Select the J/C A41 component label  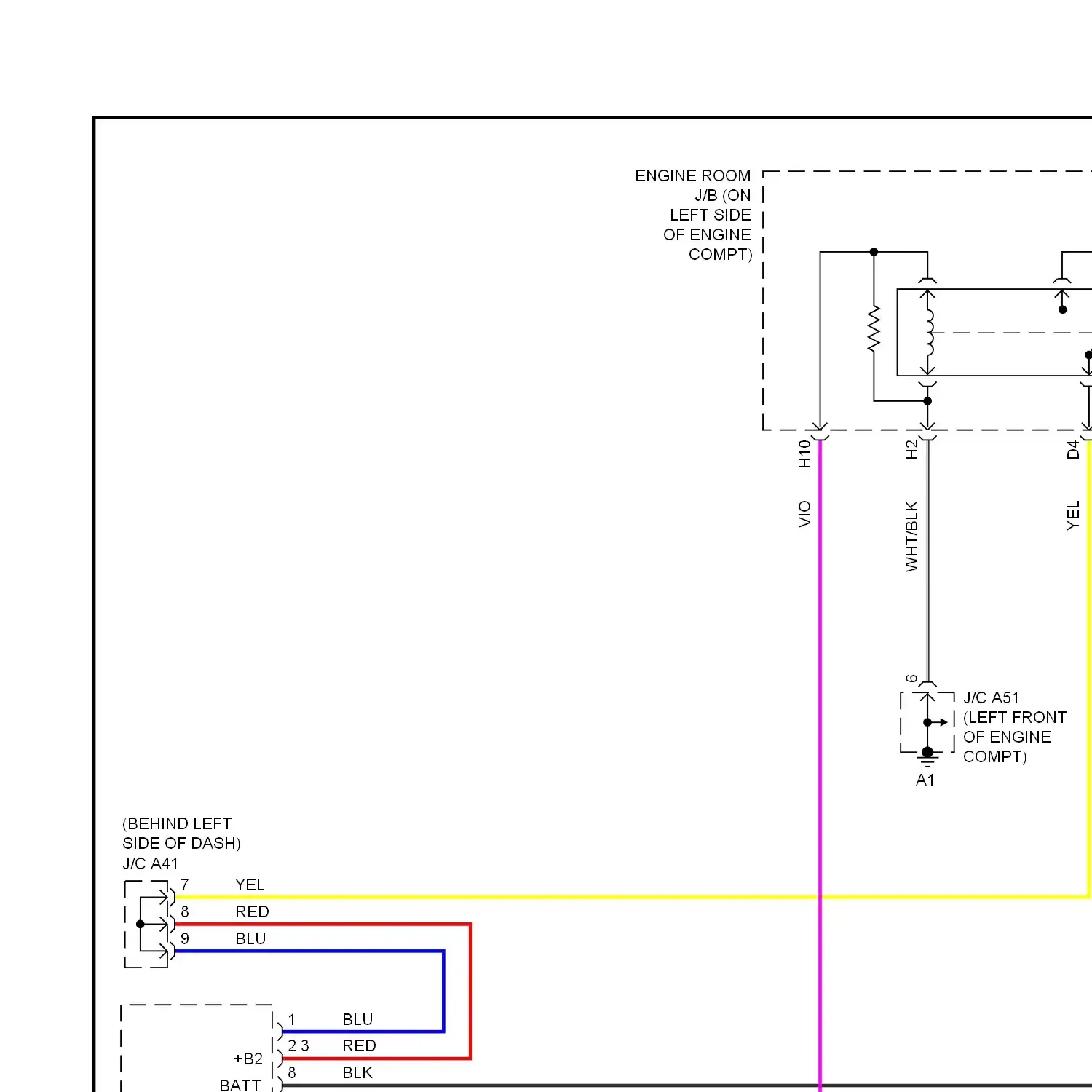tap(150, 864)
